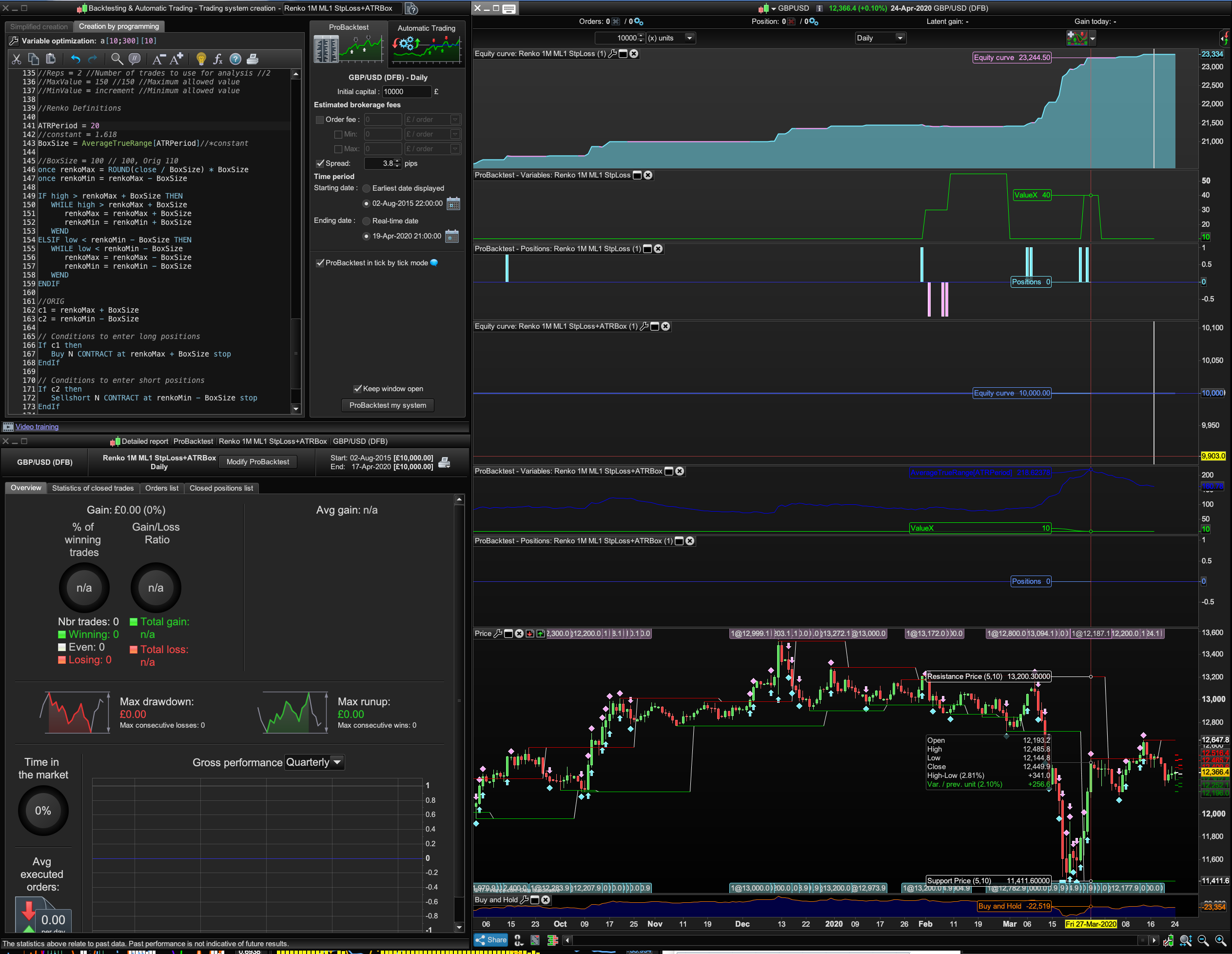Screen dimensions: 1232x954
Task: Click ProBacktest my system button
Action: click(x=388, y=405)
